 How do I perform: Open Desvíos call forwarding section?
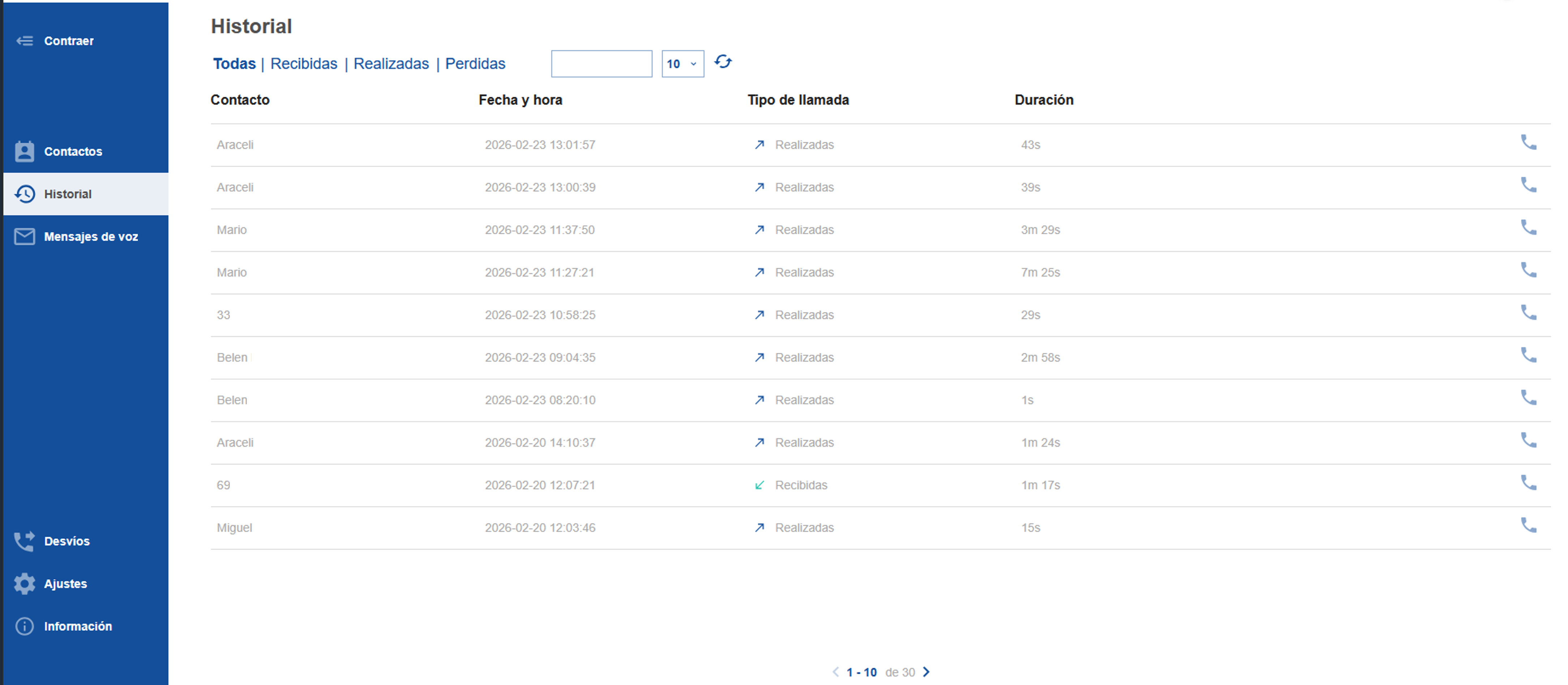tap(67, 541)
